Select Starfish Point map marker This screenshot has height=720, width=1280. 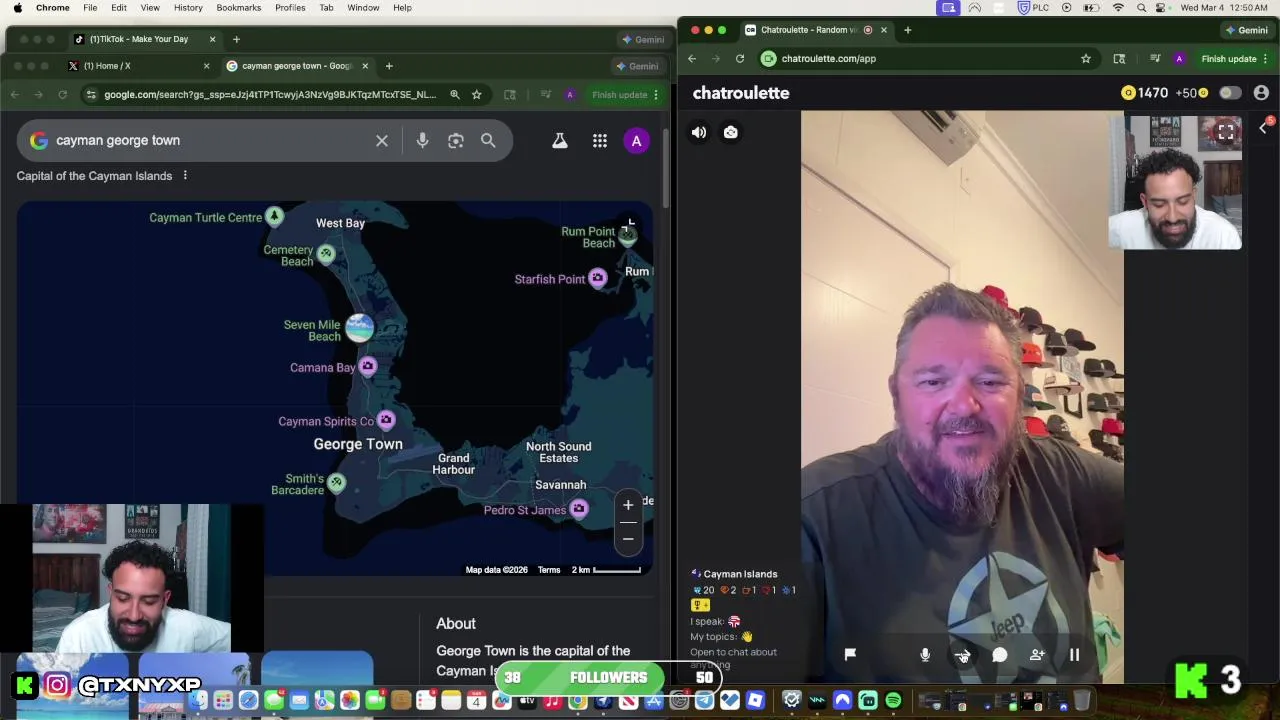coord(598,278)
